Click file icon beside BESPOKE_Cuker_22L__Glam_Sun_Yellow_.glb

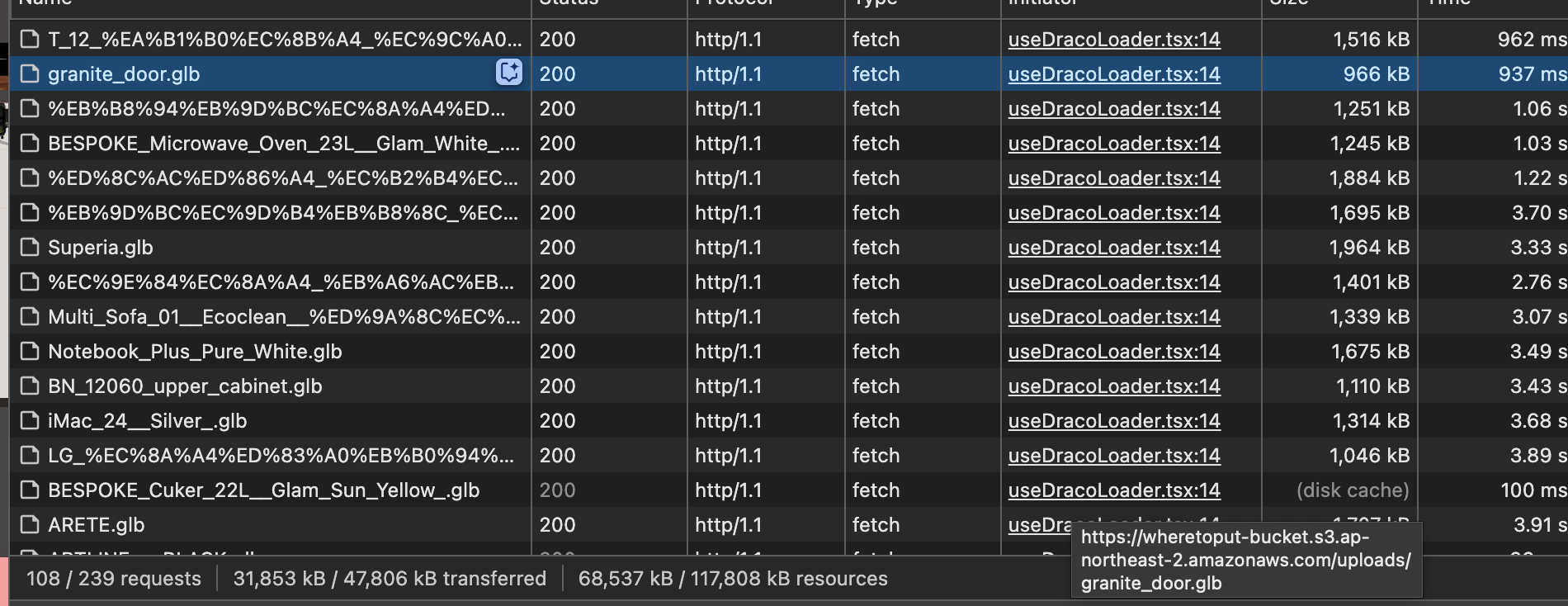(x=30, y=490)
